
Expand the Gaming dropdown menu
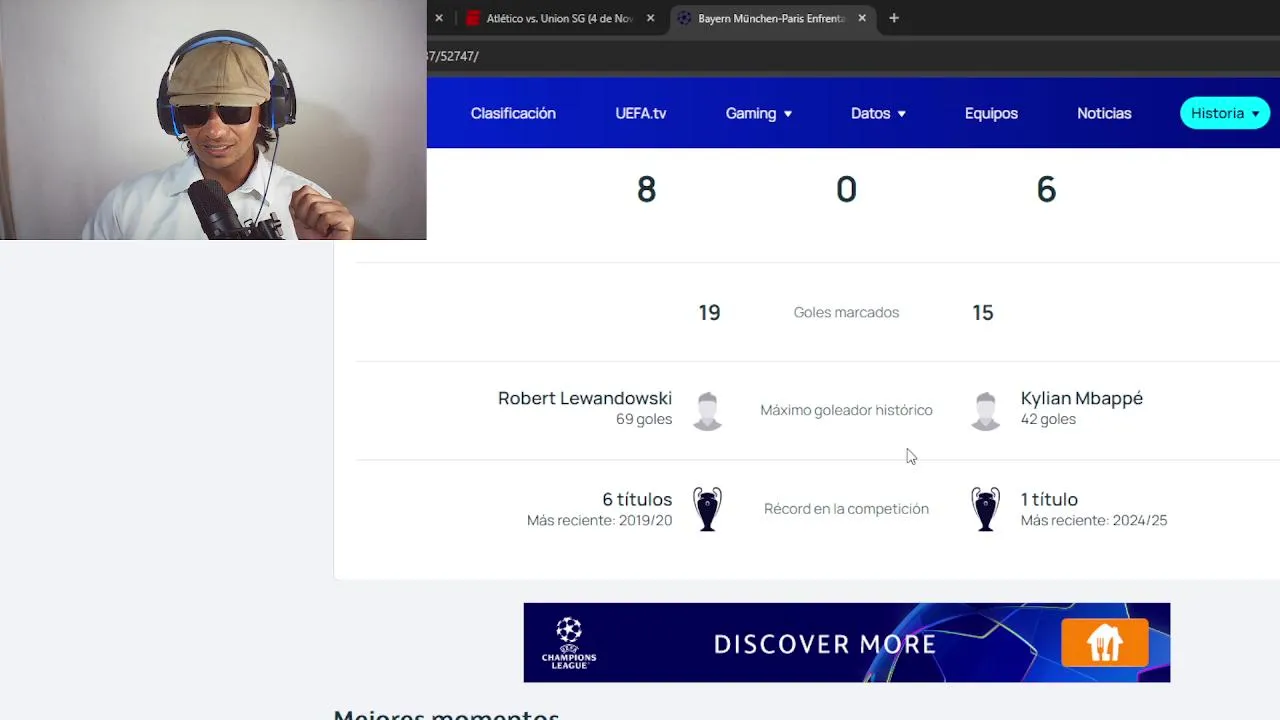759,113
